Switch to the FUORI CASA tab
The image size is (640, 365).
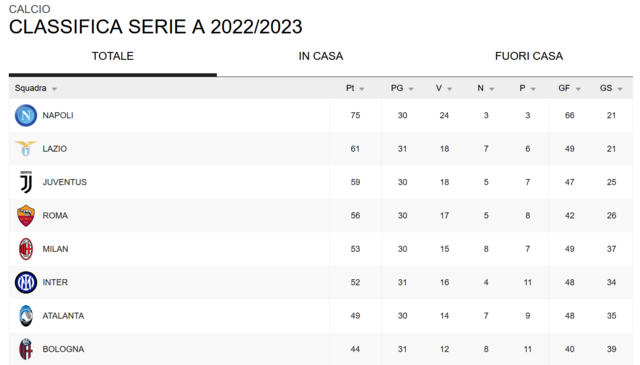click(x=529, y=56)
